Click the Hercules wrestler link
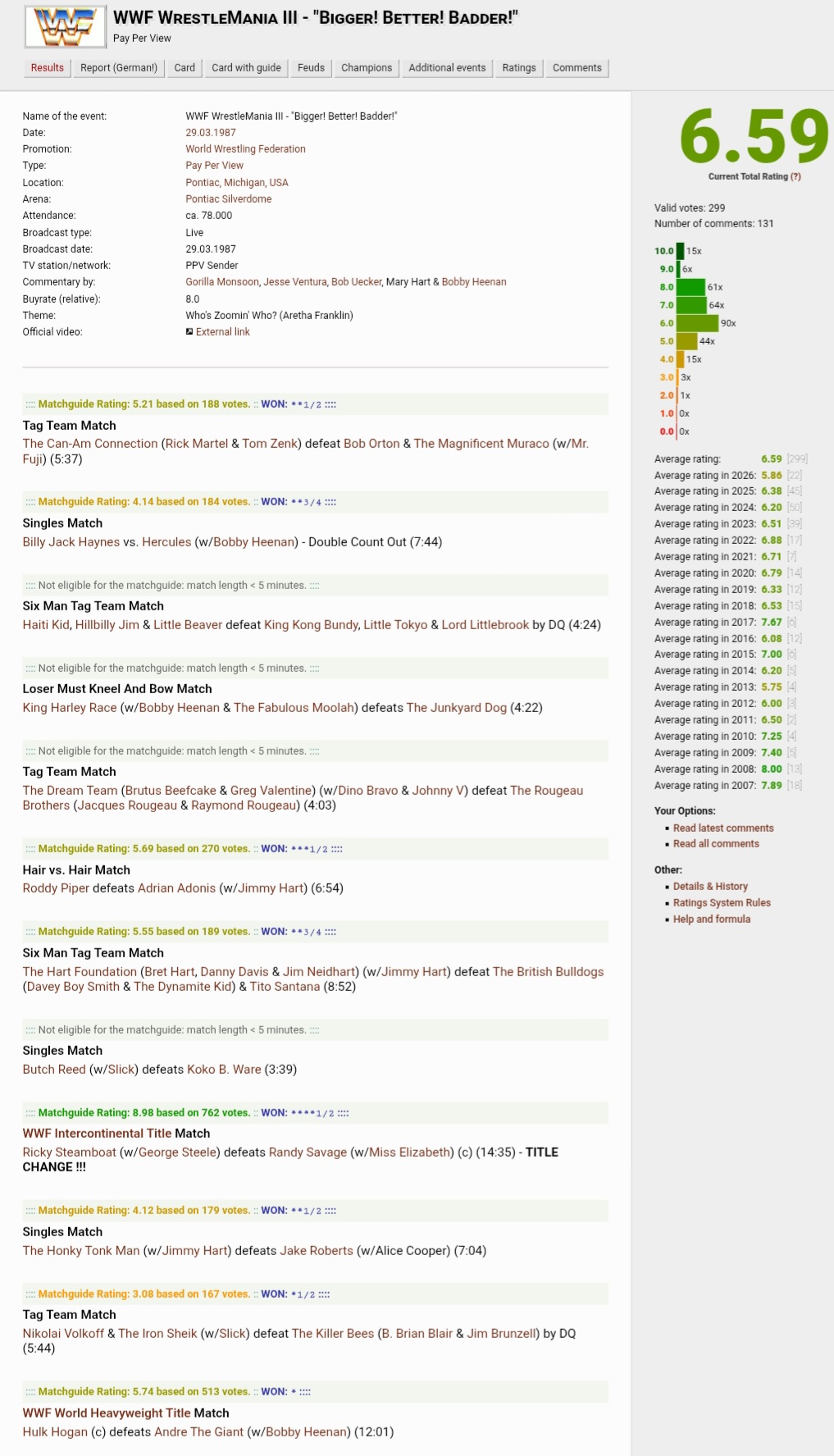Screen dimensions: 834x1456 [166, 542]
